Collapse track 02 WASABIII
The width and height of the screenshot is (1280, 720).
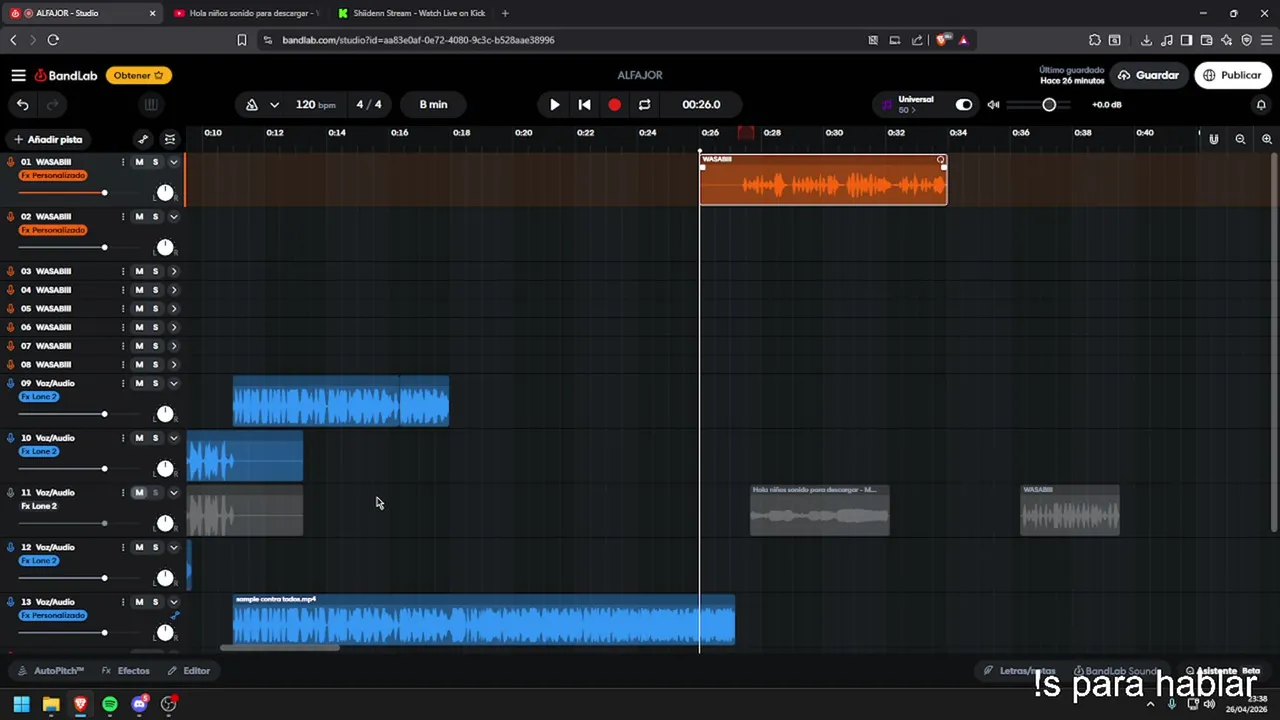click(173, 216)
